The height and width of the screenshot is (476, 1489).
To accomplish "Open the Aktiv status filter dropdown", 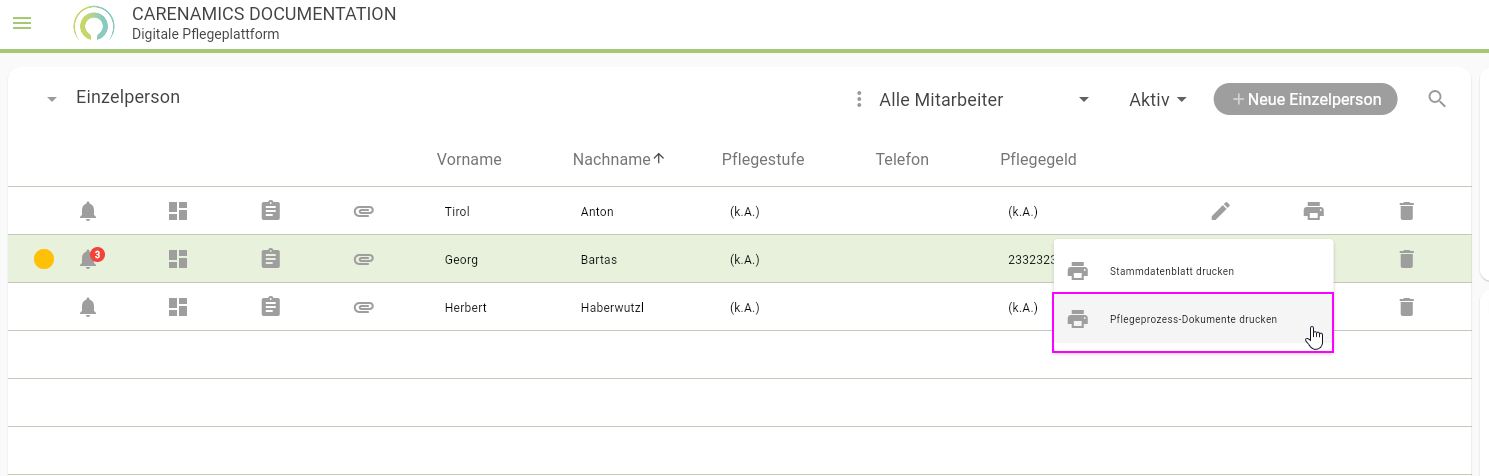I will 1158,99.
